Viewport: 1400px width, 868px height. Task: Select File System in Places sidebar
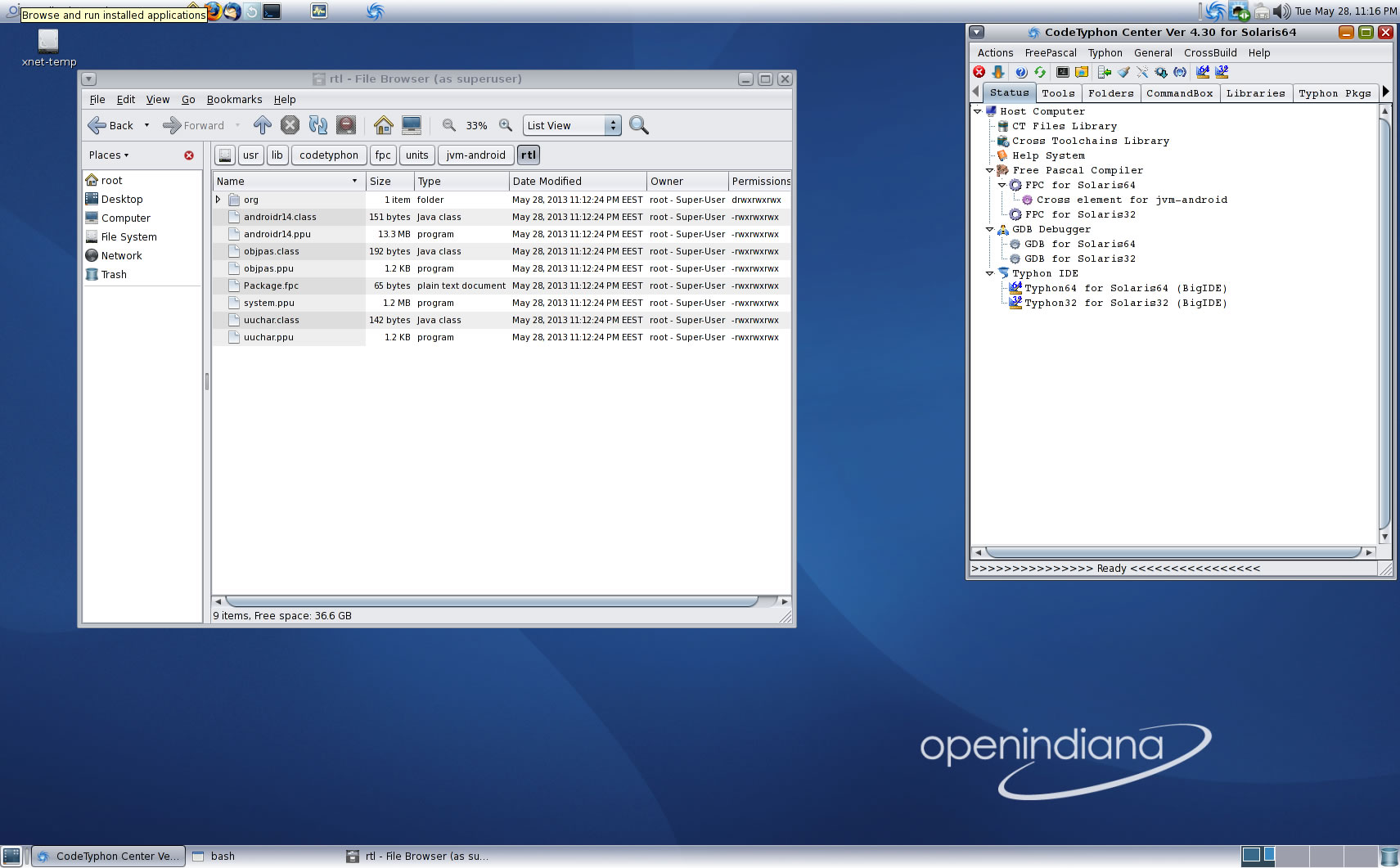click(128, 237)
